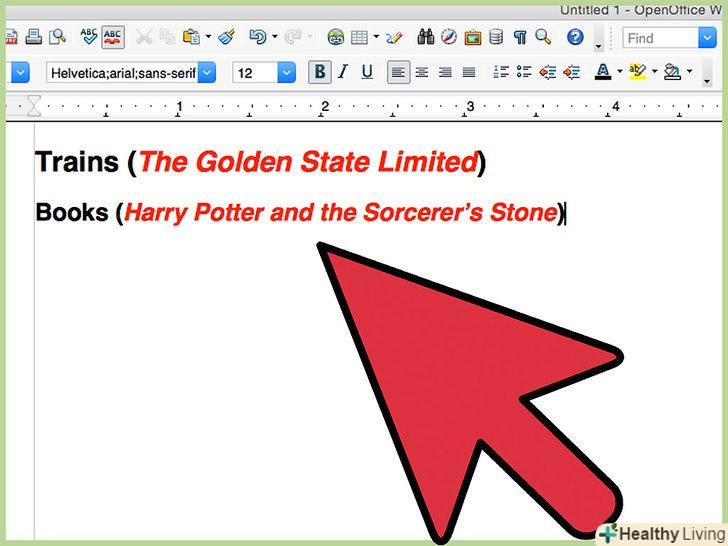The width and height of the screenshot is (728, 546).
Task: Toggle Bold formatting button
Action: [x=320, y=72]
